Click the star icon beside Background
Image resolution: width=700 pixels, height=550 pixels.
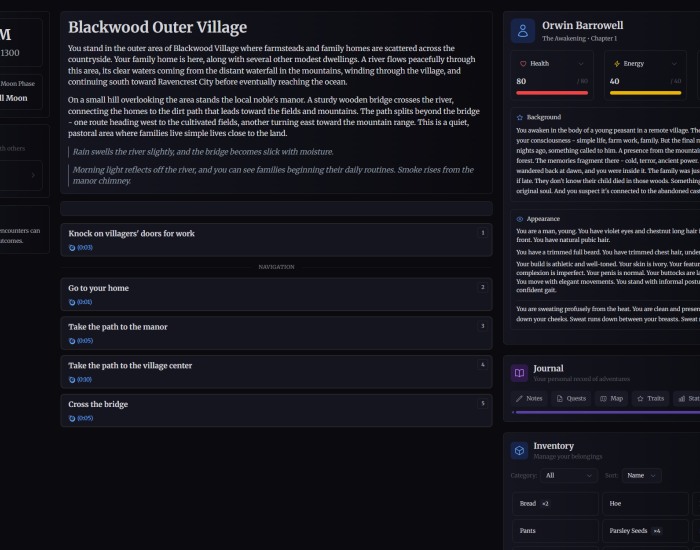tap(520, 117)
